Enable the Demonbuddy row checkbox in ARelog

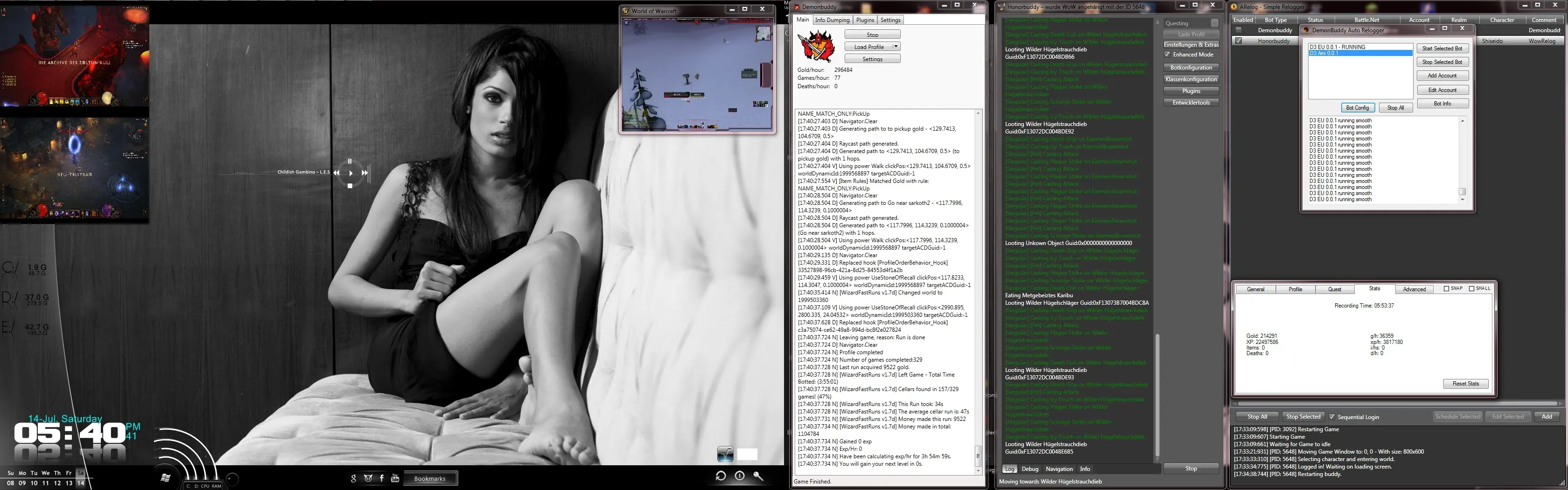[x=1238, y=30]
